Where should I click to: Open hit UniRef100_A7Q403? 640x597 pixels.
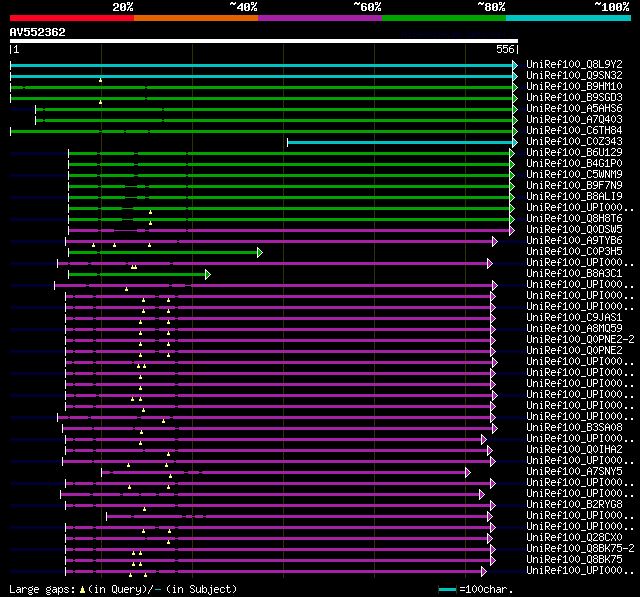574,120
